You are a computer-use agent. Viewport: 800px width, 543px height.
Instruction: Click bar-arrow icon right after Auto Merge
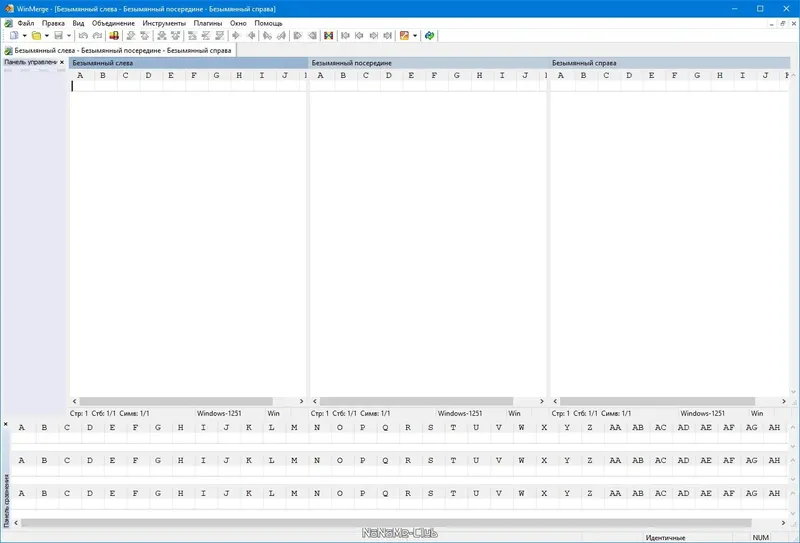click(345, 36)
